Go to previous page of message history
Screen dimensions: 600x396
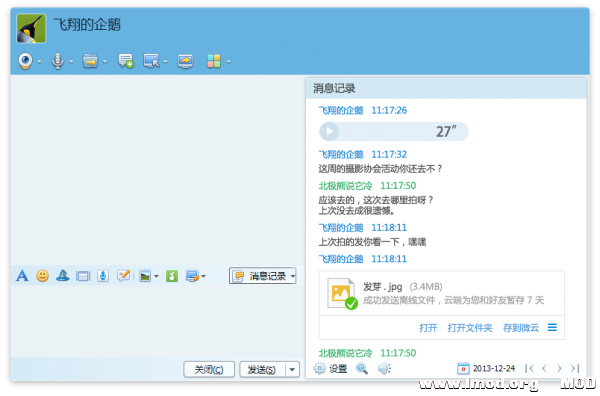[544, 368]
